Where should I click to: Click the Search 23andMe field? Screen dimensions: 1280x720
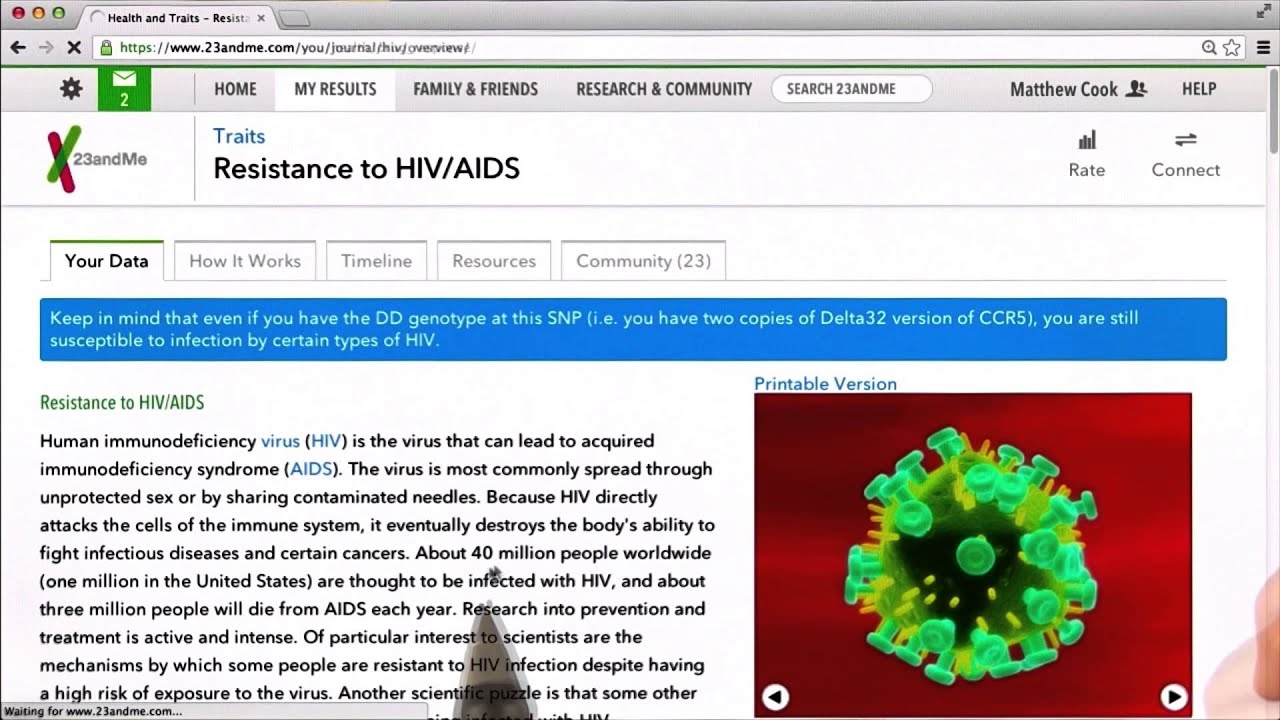[851, 89]
